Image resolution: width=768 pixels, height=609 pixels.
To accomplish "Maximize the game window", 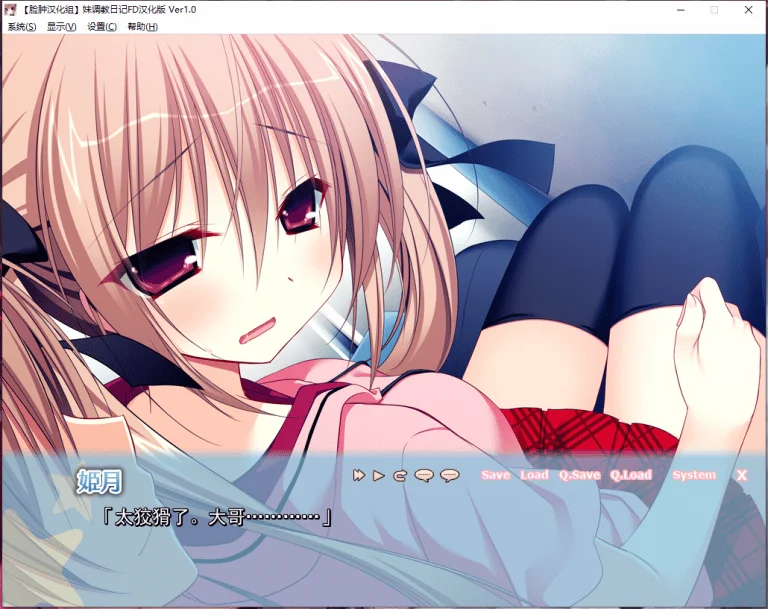I will pos(714,9).
